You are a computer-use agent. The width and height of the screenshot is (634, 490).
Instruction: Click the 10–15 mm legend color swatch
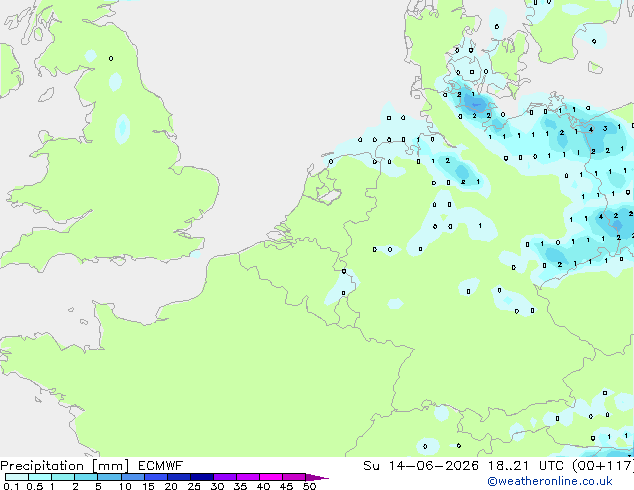133,477
